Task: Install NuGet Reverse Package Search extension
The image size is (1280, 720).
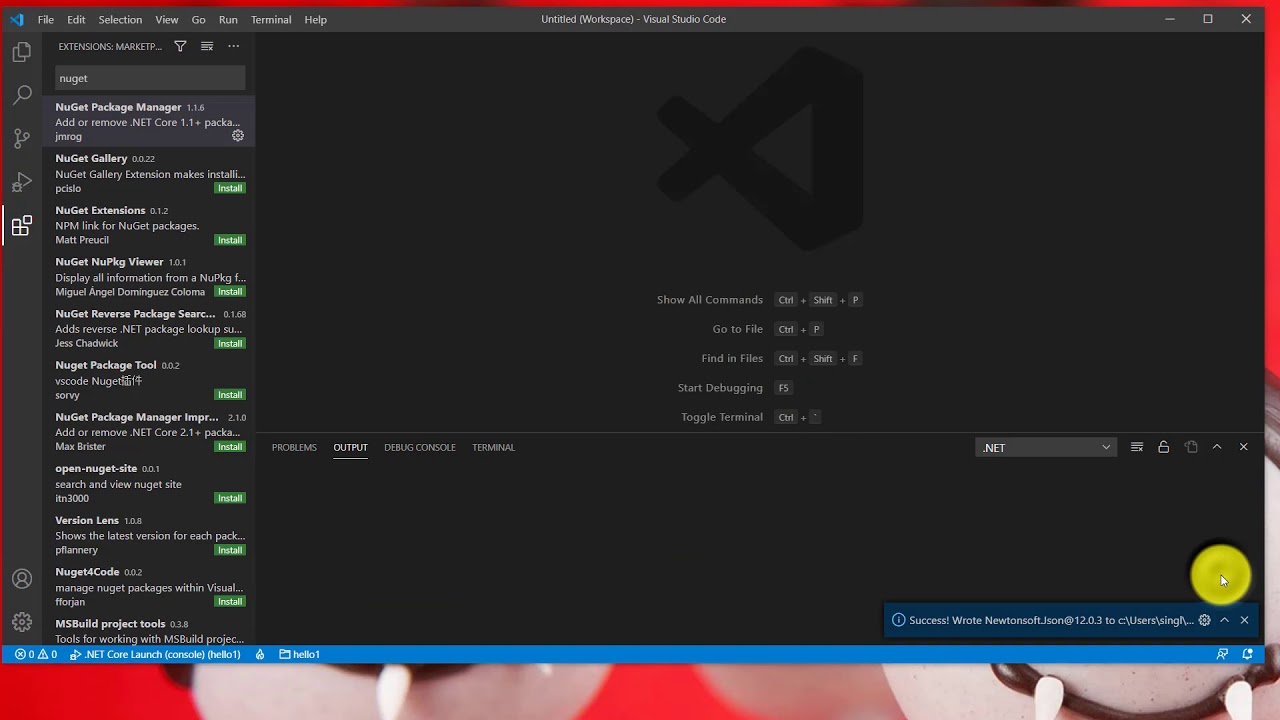Action: pyautogui.click(x=230, y=343)
